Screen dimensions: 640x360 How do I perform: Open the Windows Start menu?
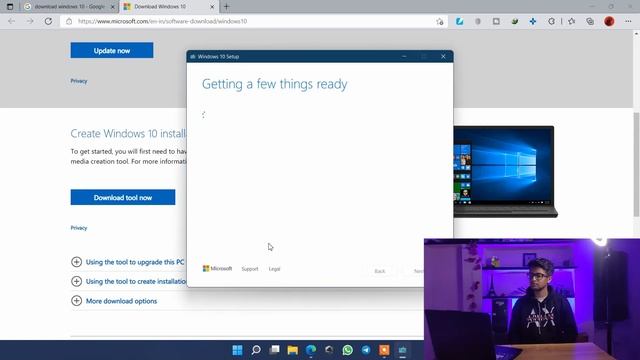point(237,350)
